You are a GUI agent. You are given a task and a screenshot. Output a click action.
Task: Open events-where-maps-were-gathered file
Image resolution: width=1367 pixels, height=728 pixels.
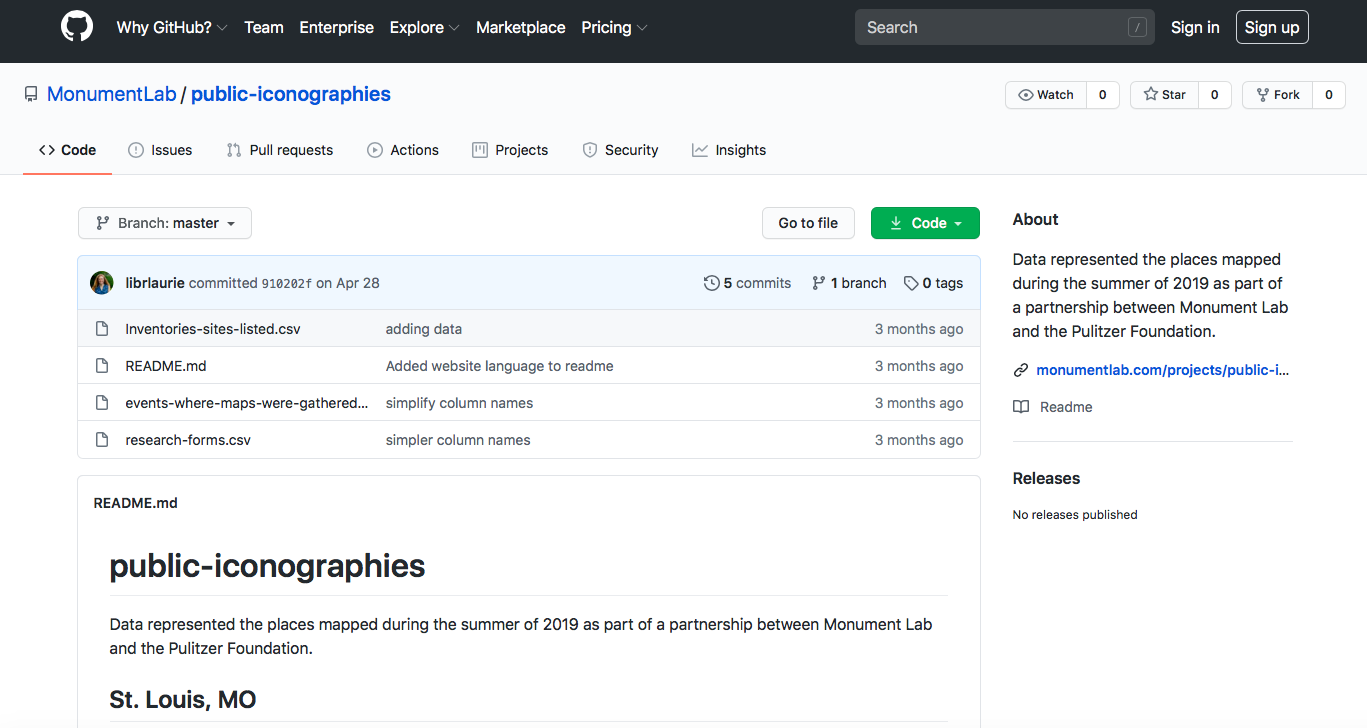pos(247,403)
